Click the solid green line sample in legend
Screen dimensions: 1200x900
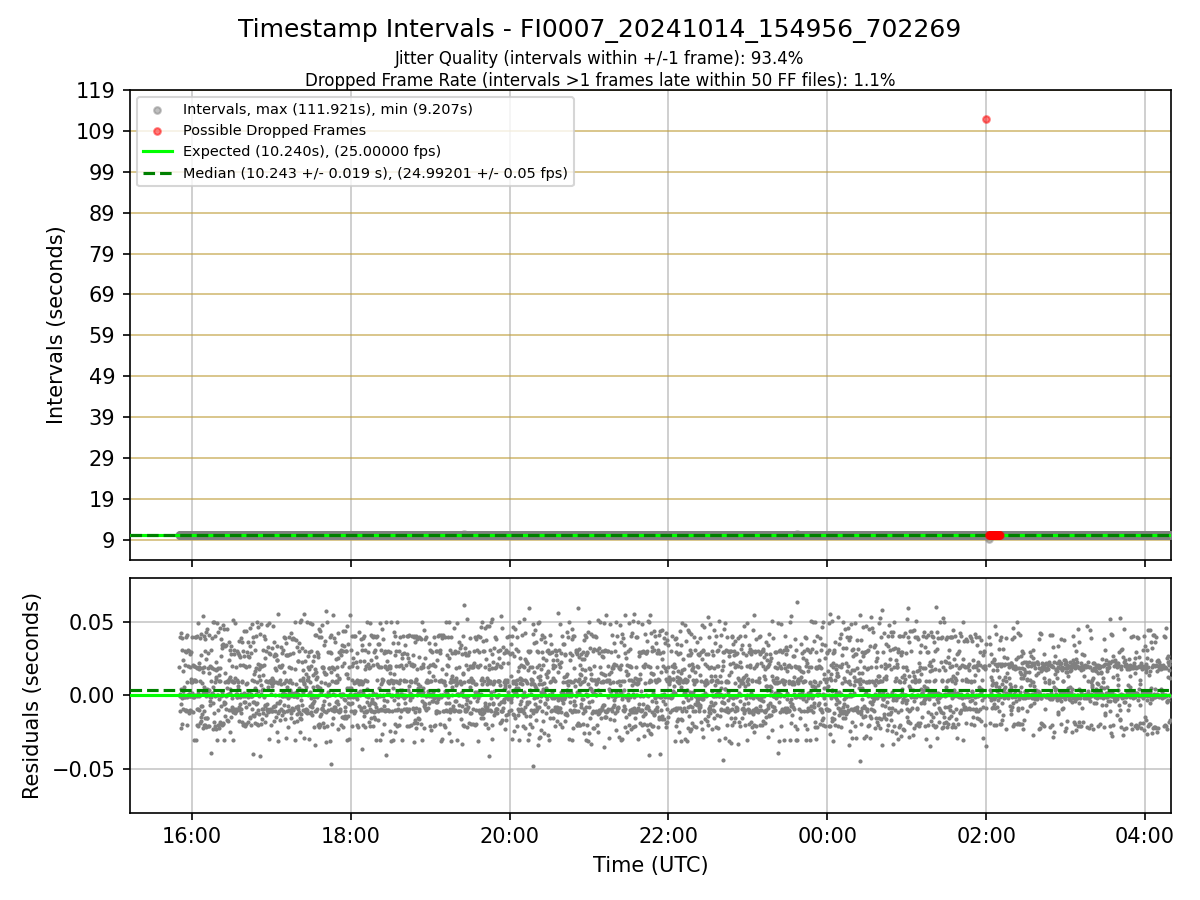click(x=157, y=152)
